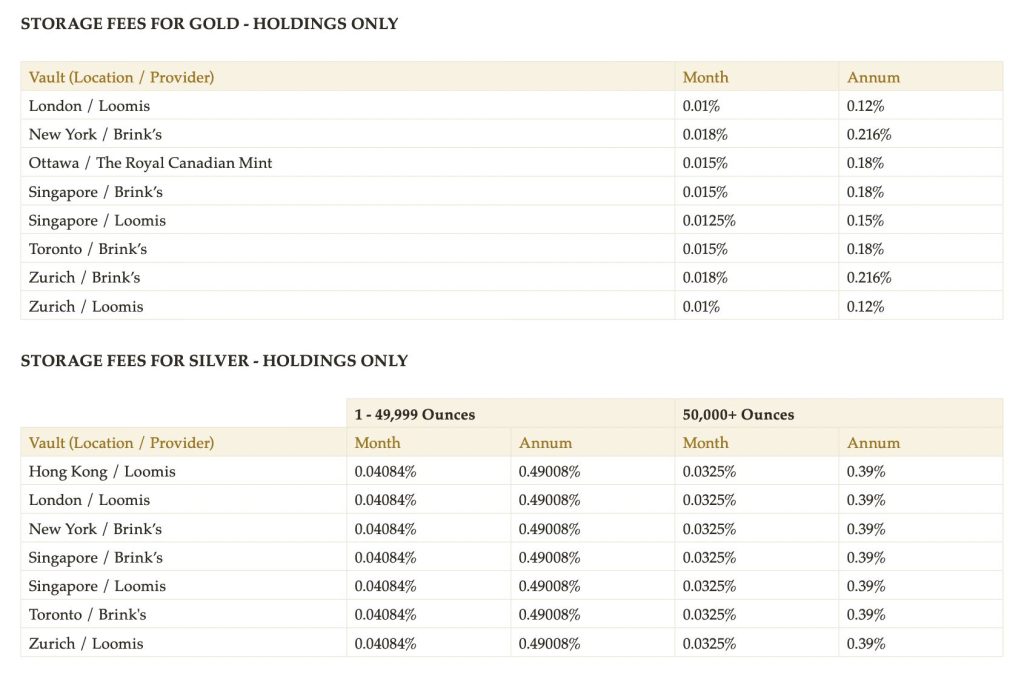The width and height of the screenshot is (1024, 679).
Task: Click the silver table Vault (Location / Provider) header
Action: tap(121, 443)
